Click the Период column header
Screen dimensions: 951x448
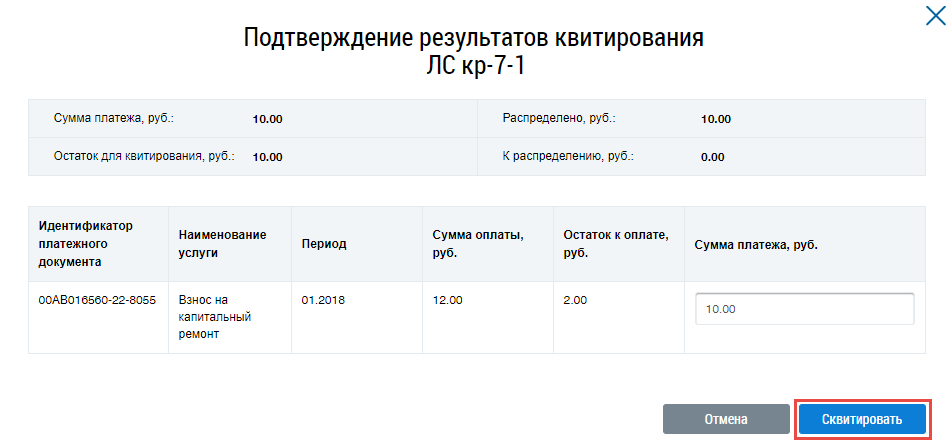(324, 244)
